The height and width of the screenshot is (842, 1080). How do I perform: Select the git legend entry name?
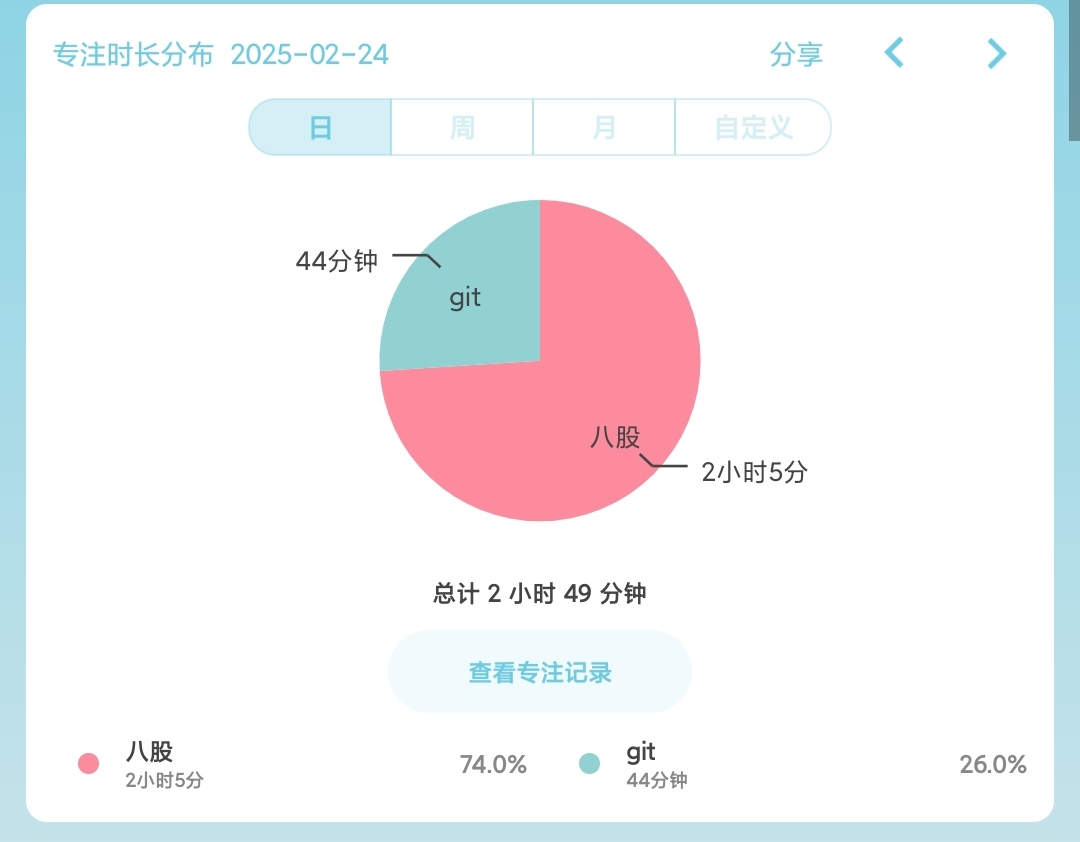[x=641, y=751]
